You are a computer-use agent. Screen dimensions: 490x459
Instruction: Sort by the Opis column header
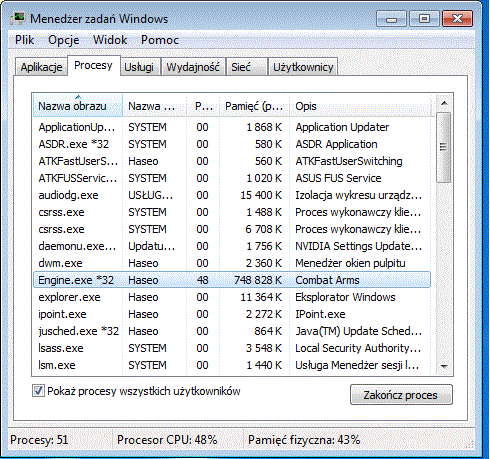pos(360,106)
